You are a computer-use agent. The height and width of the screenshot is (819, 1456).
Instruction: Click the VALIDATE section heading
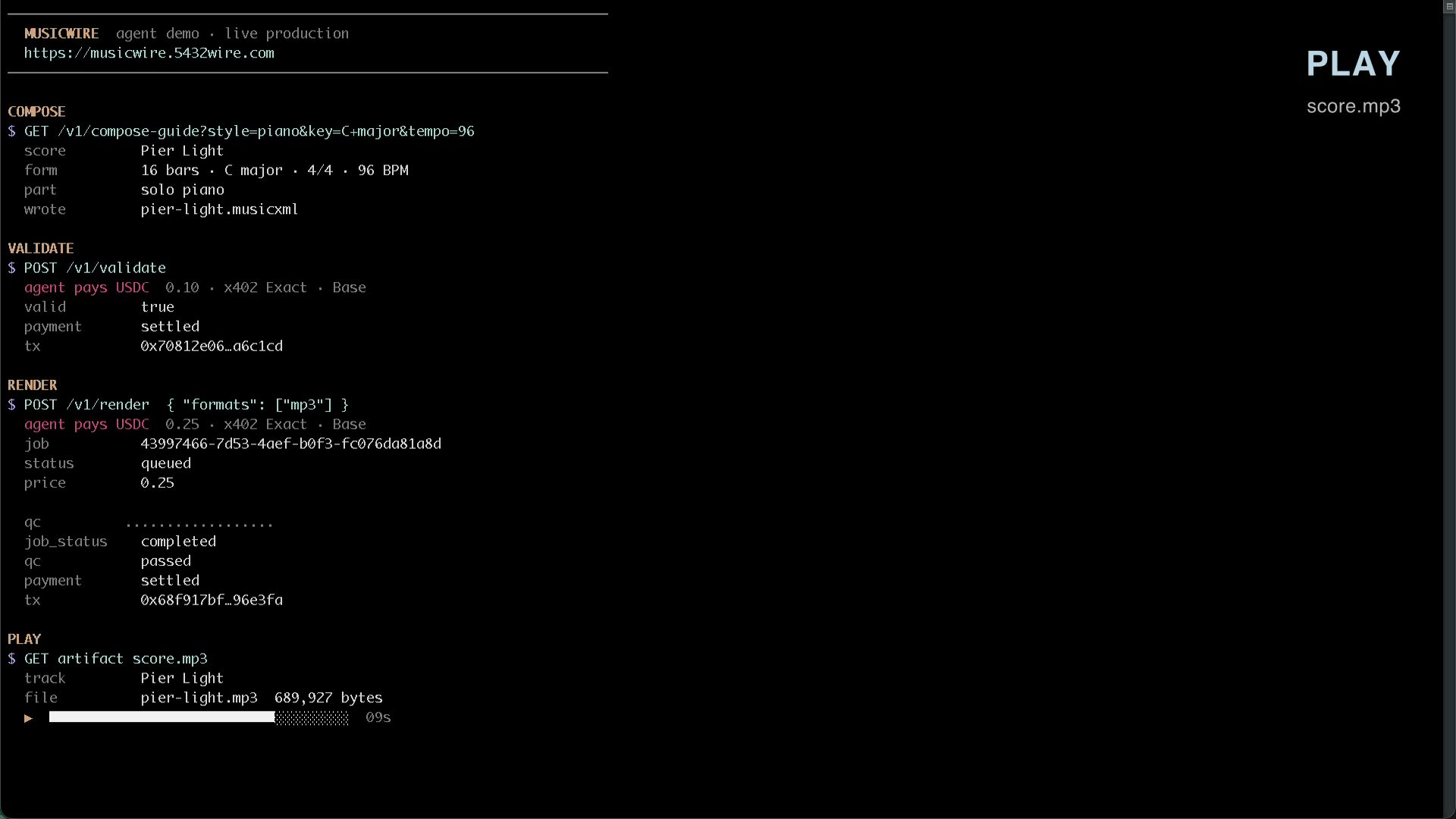tap(41, 249)
